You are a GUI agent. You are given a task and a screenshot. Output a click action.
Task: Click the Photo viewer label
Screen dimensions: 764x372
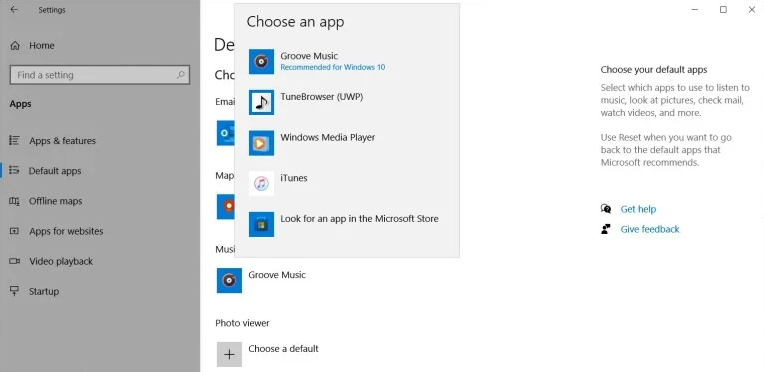coord(242,323)
